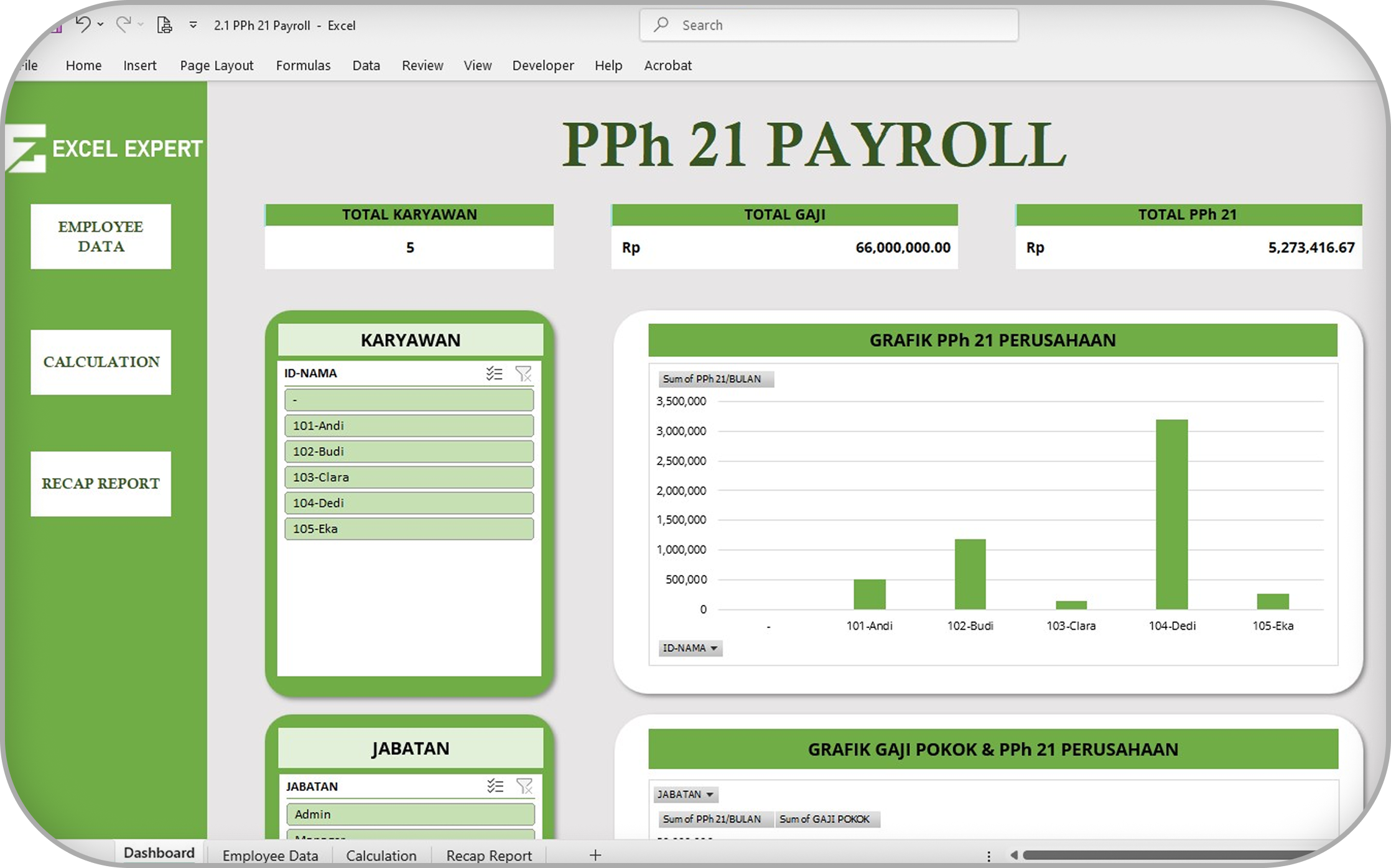This screenshot has width=1391, height=868.
Task: Click in the Search box
Action: click(829, 25)
